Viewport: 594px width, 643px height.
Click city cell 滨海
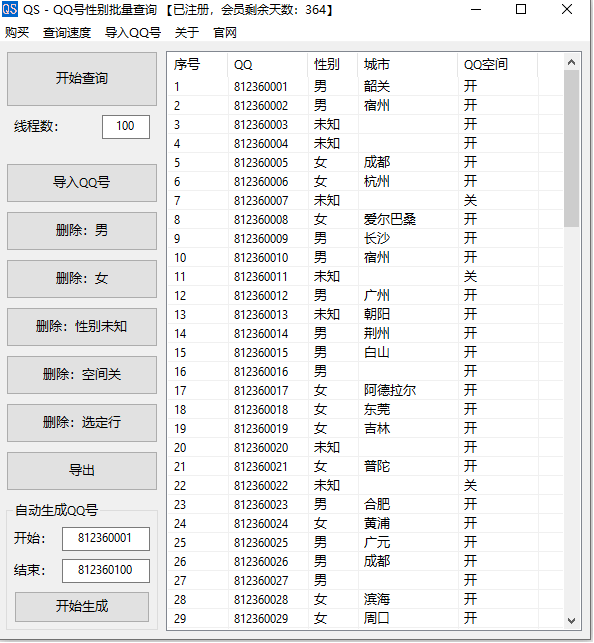tap(377, 600)
